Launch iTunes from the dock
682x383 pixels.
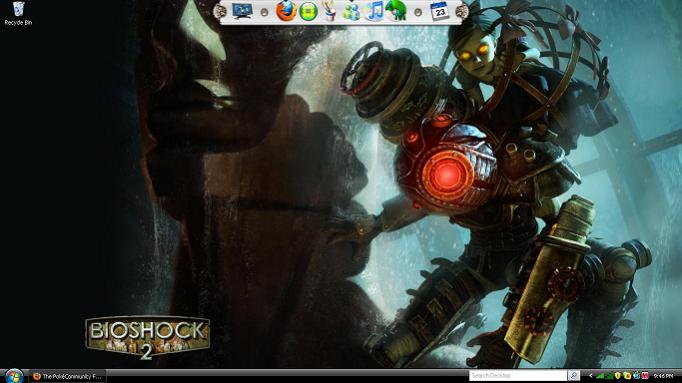[374, 11]
